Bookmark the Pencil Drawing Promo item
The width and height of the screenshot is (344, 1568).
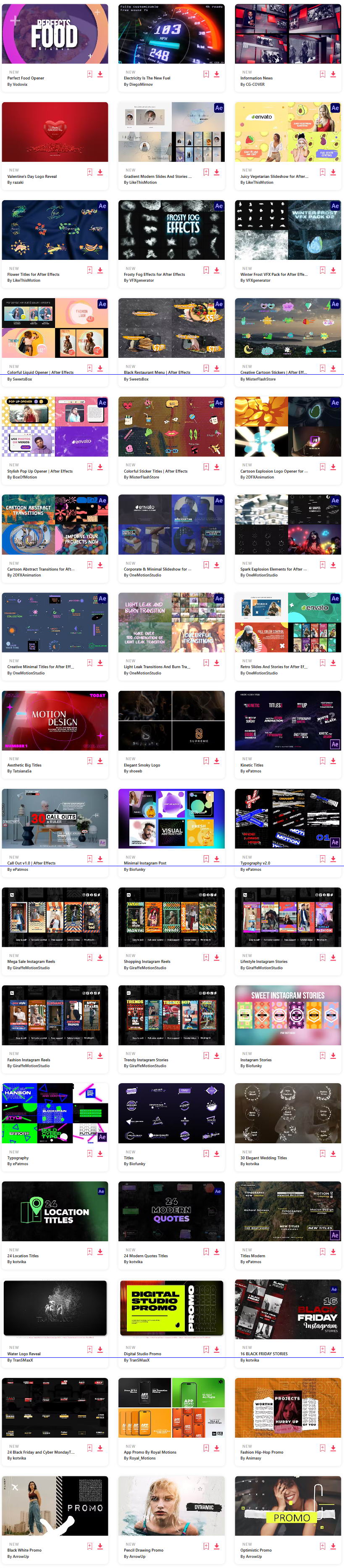[206, 1546]
